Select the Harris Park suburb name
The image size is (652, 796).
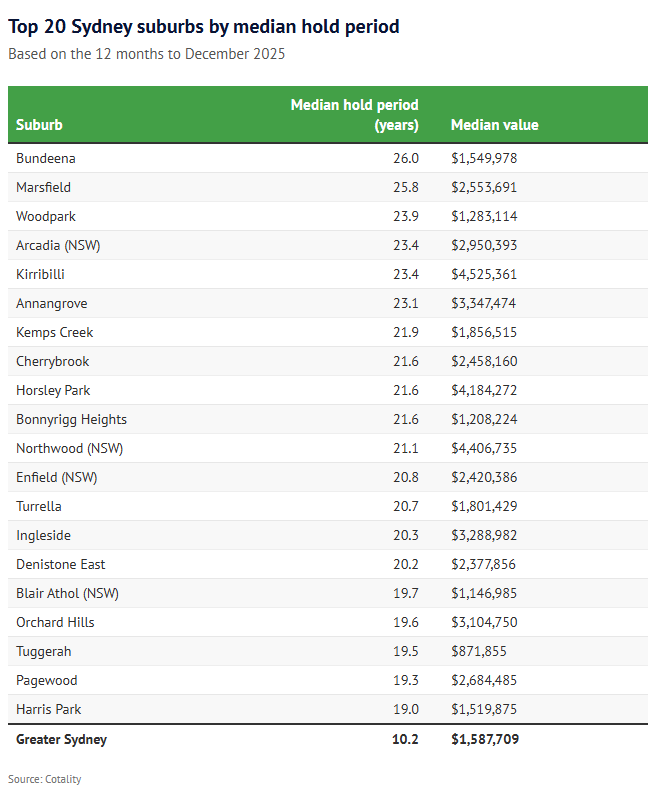coord(49,709)
